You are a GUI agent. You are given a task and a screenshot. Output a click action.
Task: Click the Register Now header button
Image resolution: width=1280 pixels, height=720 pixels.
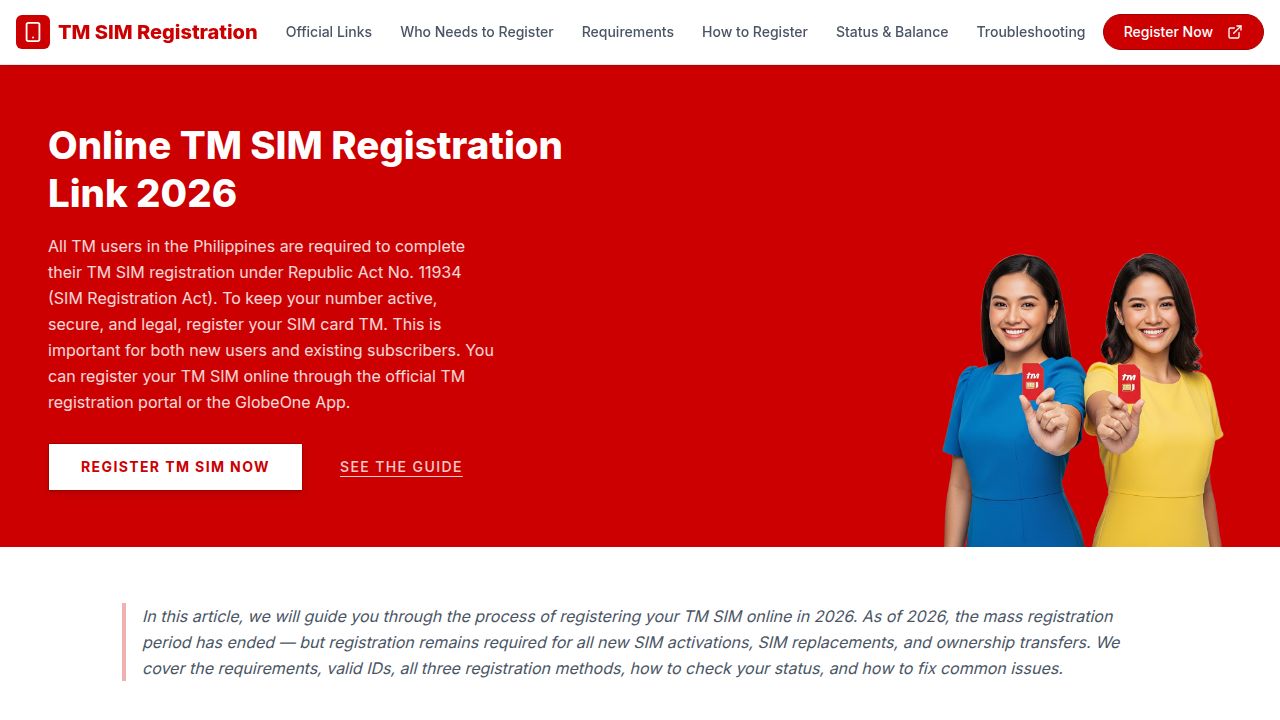tap(1183, 32)
